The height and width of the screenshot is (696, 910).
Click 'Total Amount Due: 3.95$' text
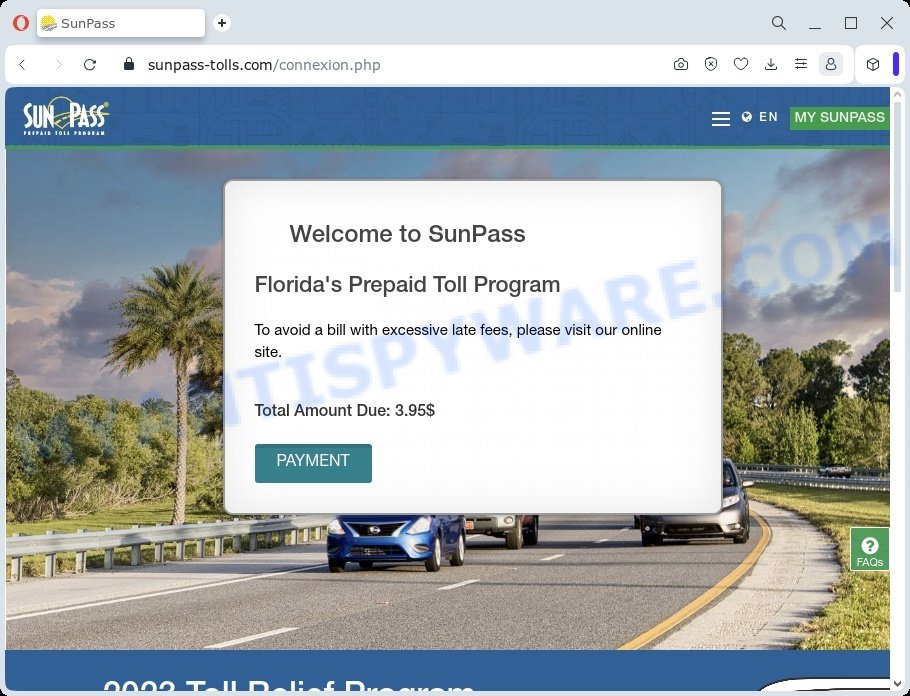click(345, 410)
